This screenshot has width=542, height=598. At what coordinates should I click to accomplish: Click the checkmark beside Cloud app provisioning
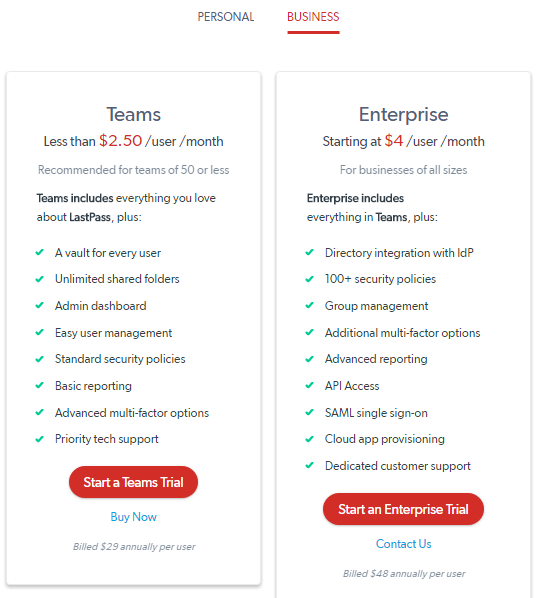(x=310, y=439)
